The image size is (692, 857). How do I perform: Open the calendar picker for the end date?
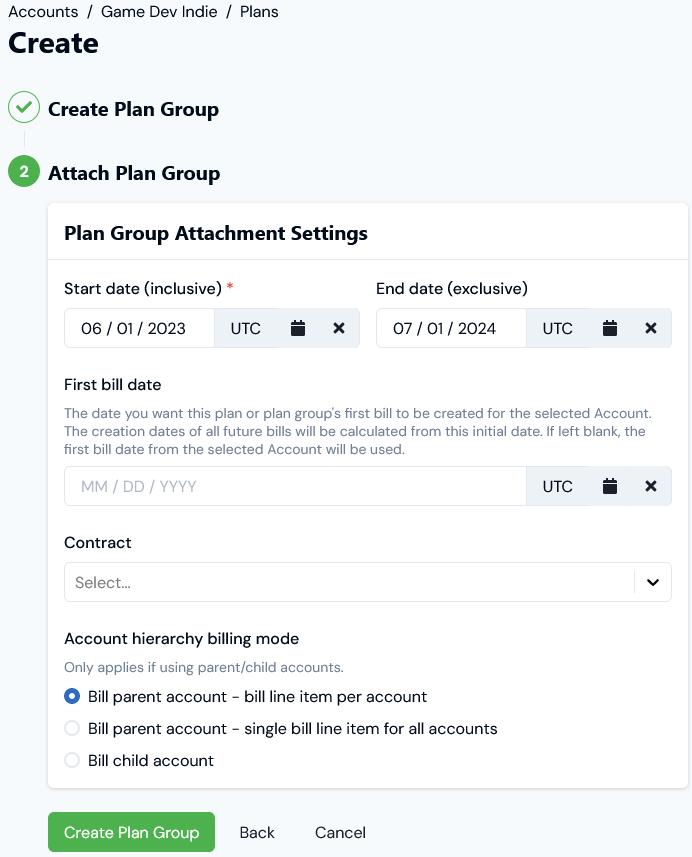pyautogui.click(x=609, y=327)
